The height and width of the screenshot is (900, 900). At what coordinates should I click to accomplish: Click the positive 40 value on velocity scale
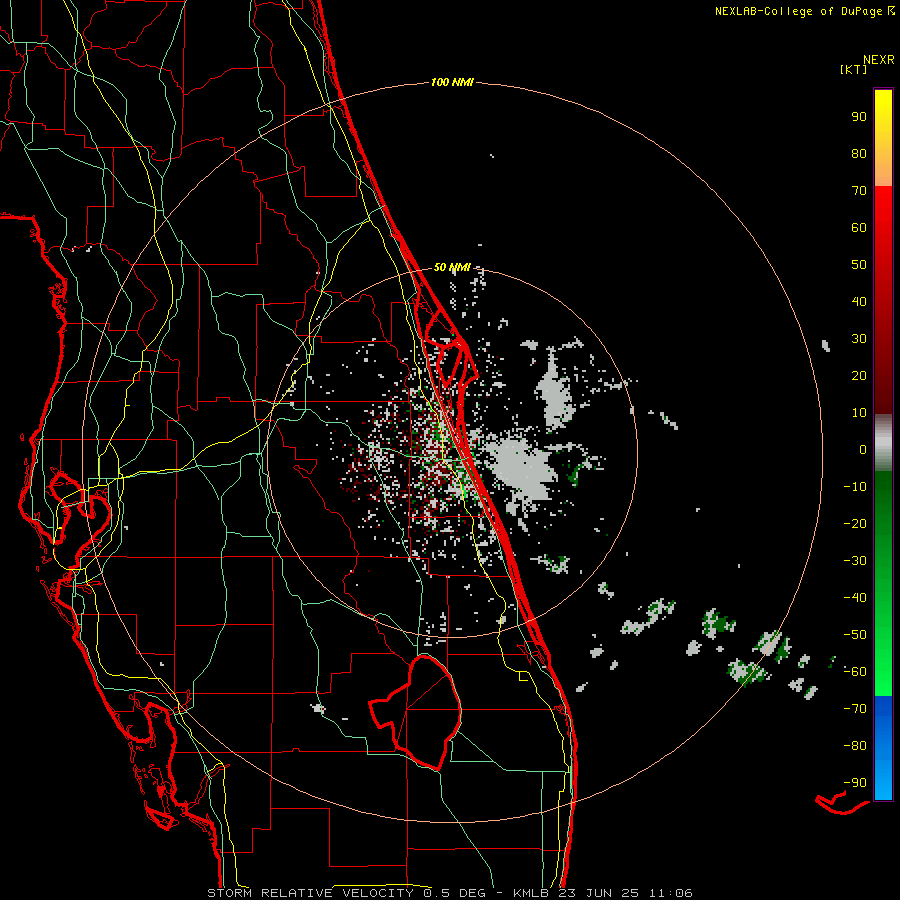(x=859, y=302)
